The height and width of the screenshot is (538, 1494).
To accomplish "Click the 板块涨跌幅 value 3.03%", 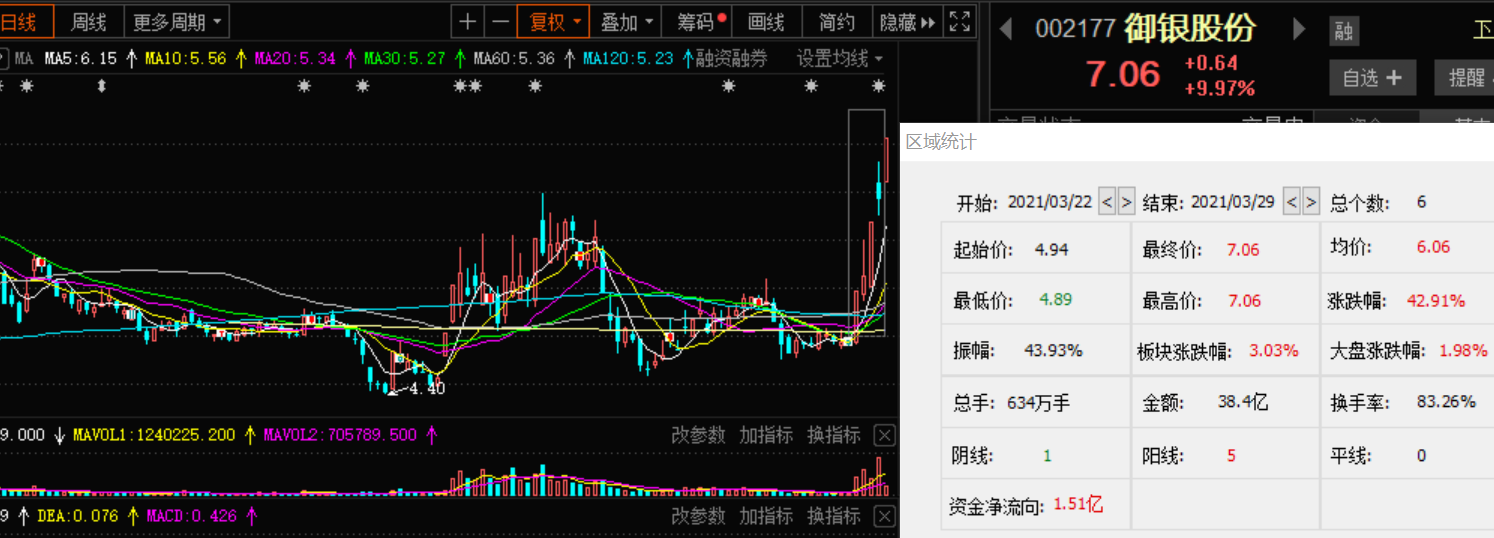I will point(1274,351).
